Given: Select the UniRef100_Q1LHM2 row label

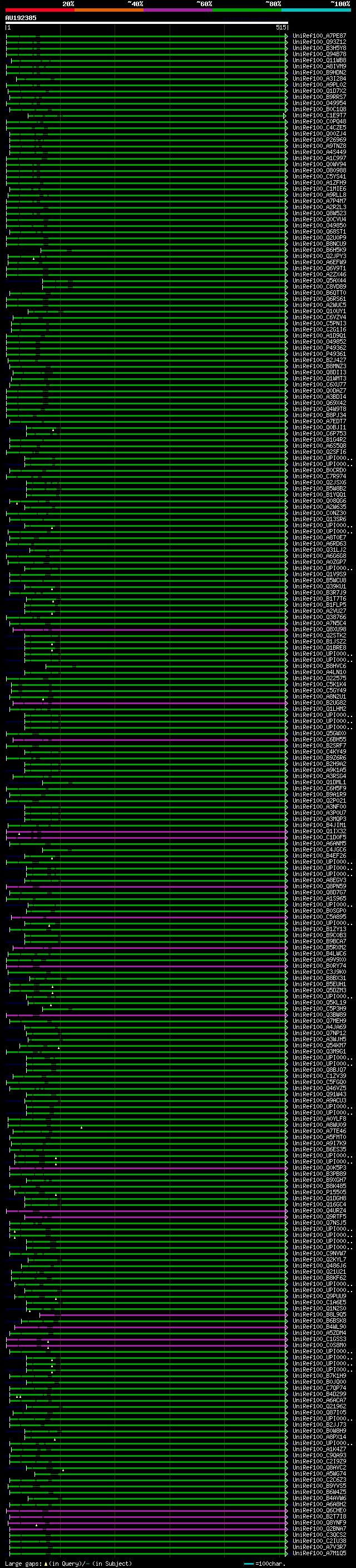Looking at the screenshot, I should point(319,709).
